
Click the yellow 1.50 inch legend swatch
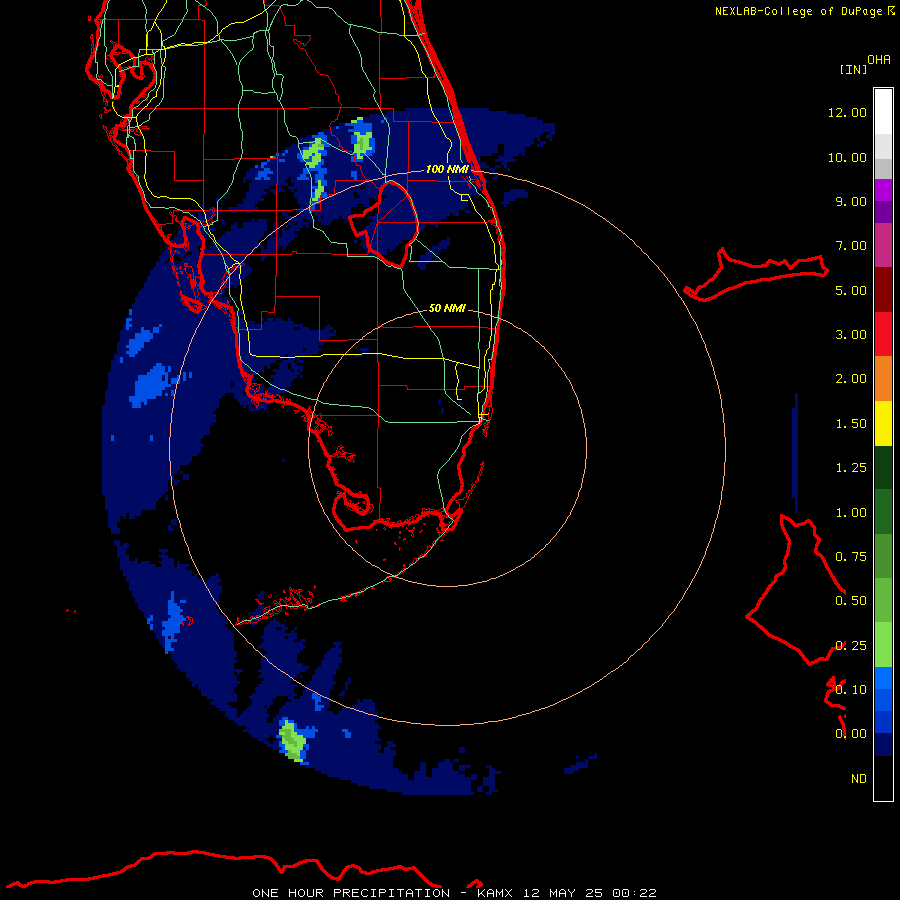(883, 423)
